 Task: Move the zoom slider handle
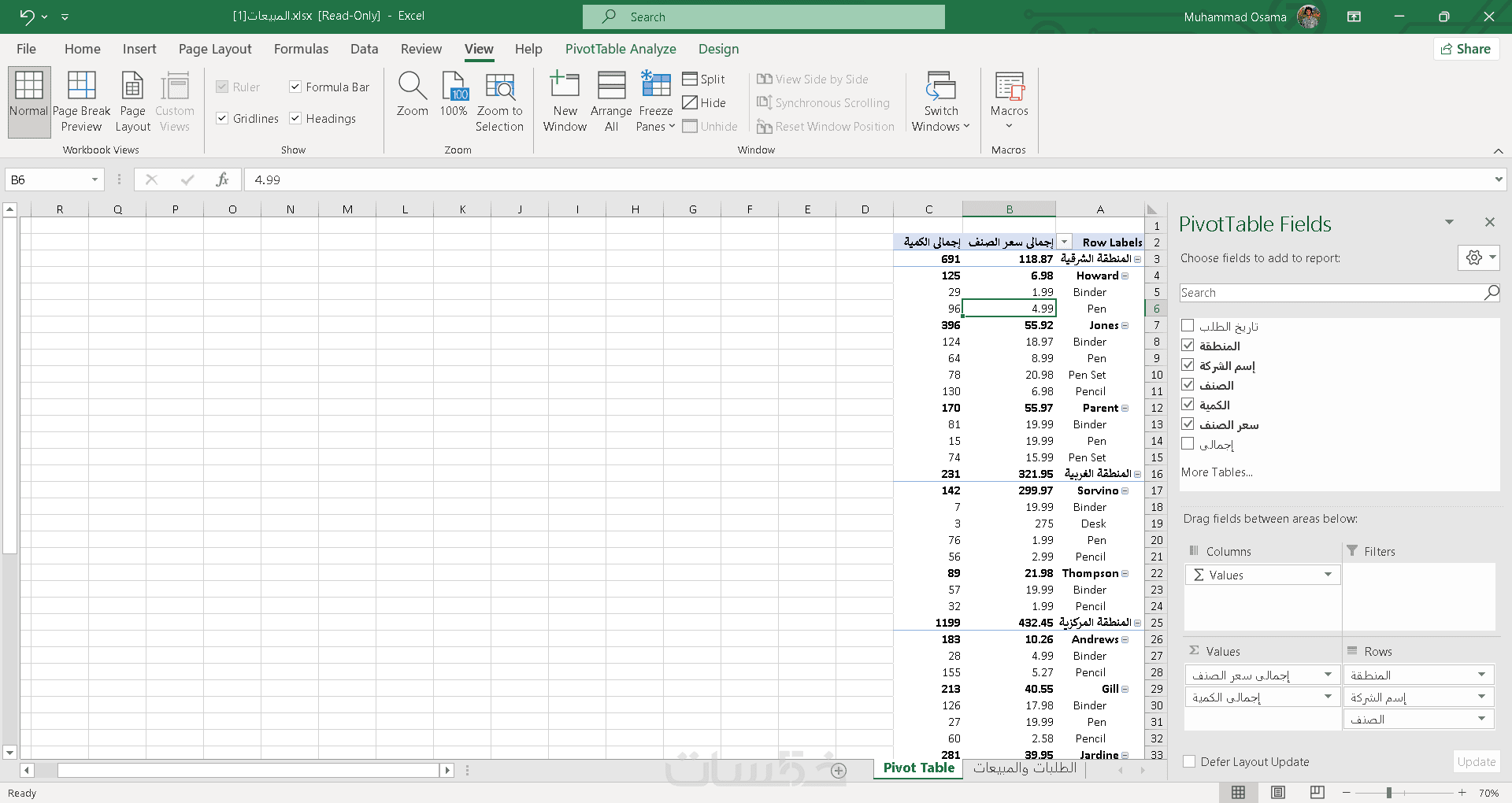click(x=1389, y=793)
